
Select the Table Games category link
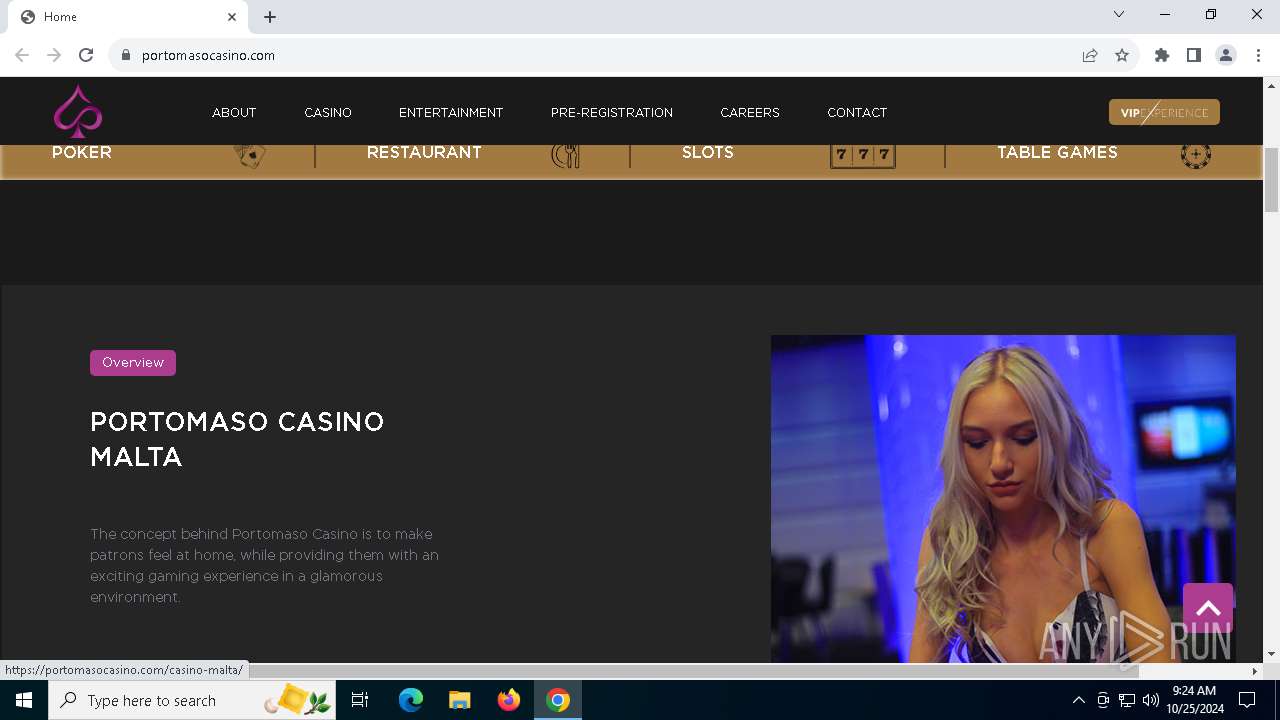click(1057, 152)
